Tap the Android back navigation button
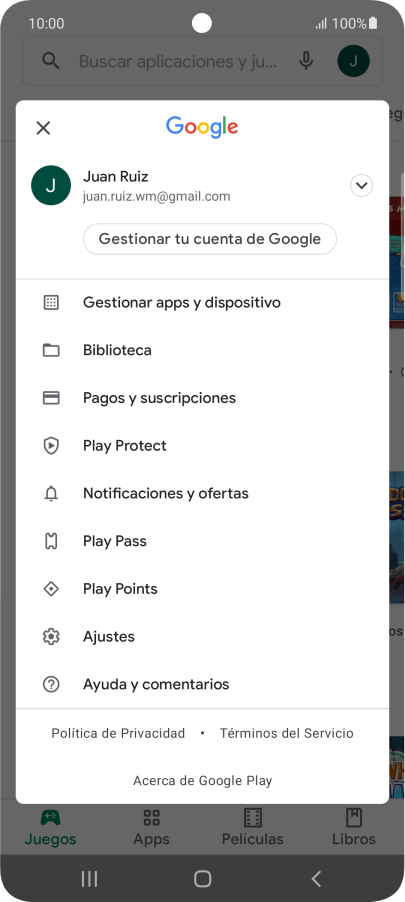This screenshot has height=902, width=405. (315, 878)
